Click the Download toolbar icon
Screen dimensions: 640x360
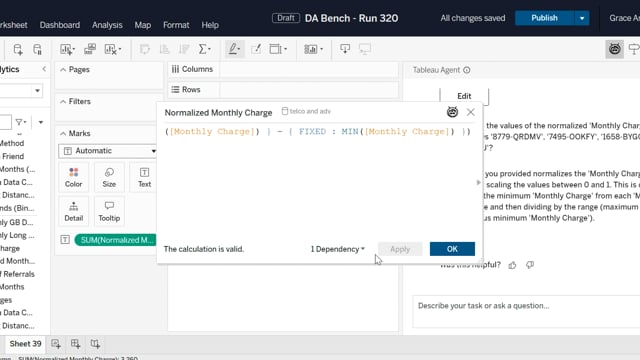click(x=345, y=49)
